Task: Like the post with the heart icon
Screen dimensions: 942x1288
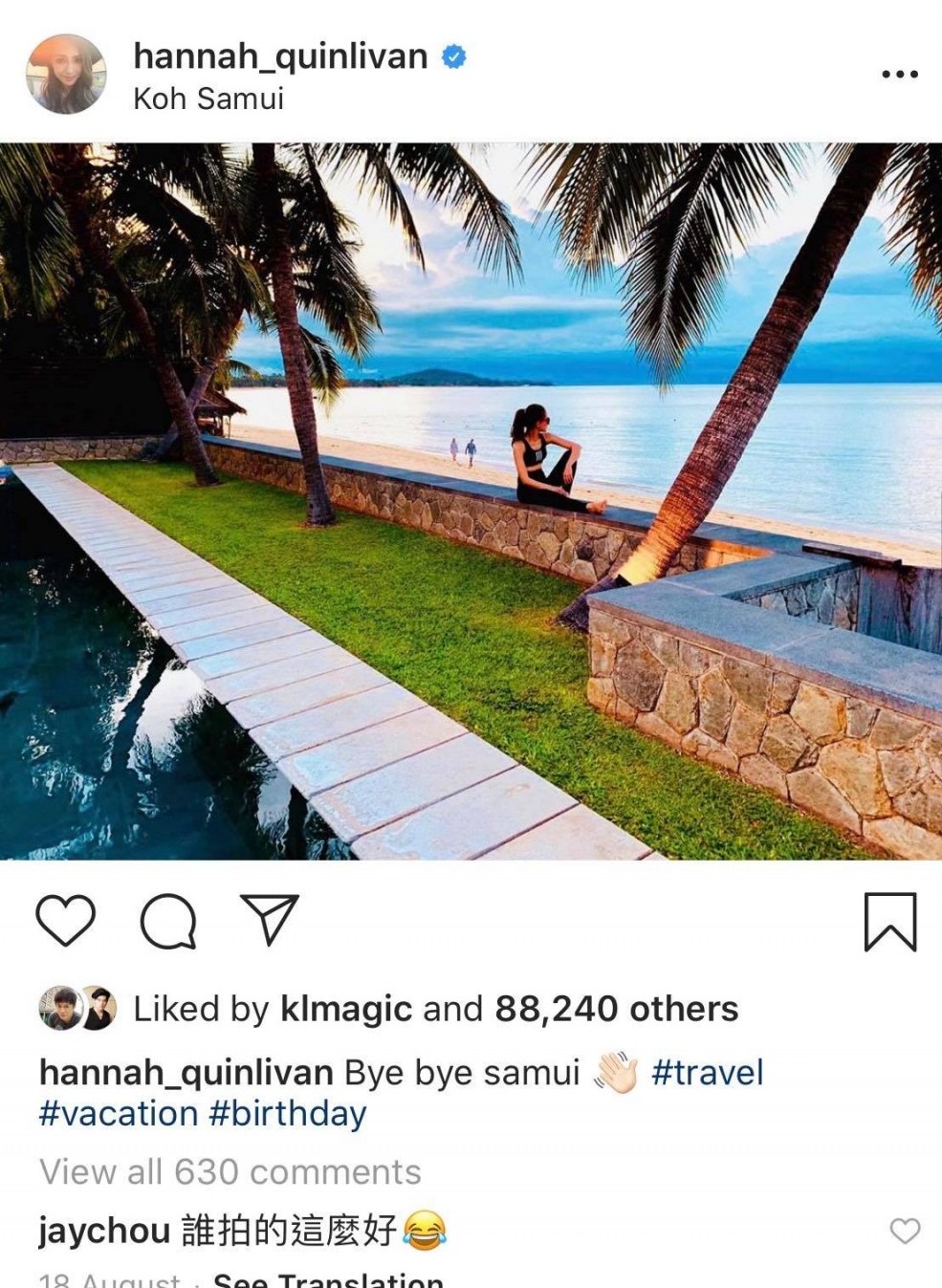Action: click(x=65, y=920)
